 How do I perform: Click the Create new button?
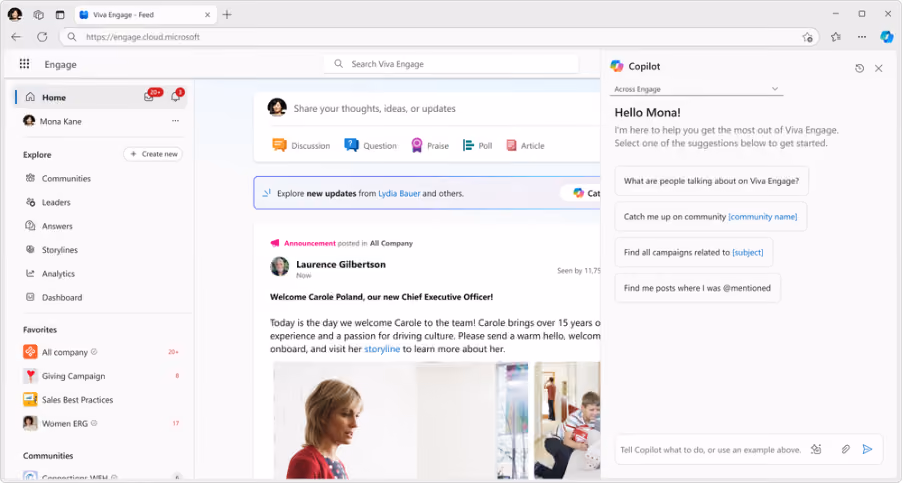click(x=153, y=154)
